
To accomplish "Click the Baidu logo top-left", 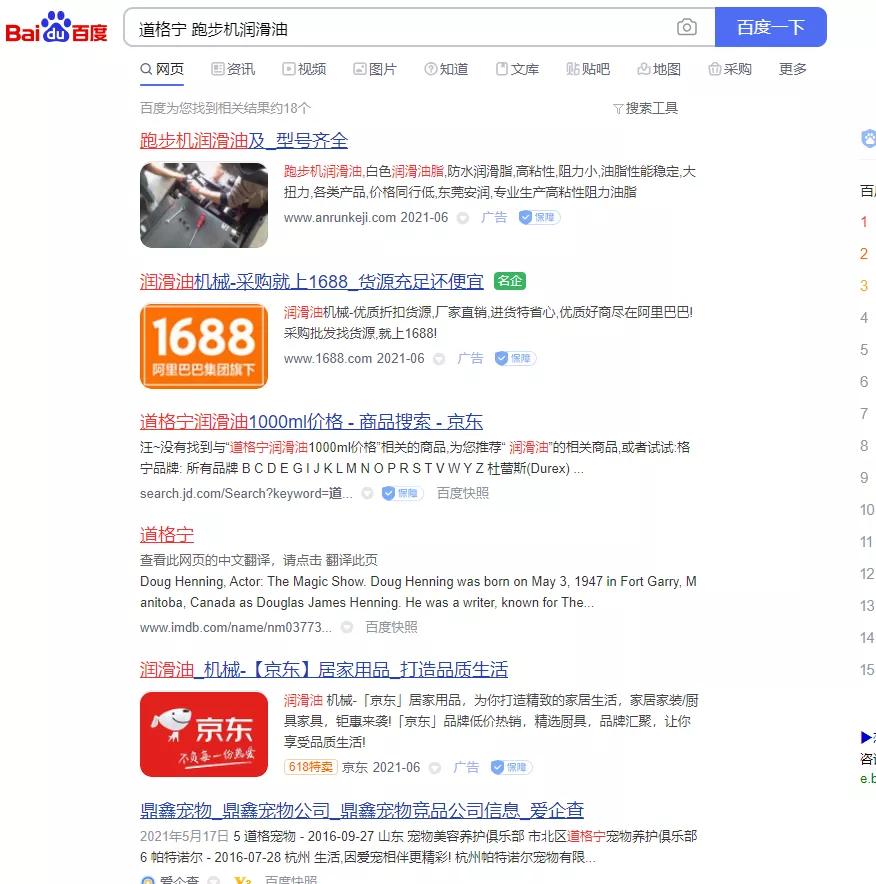I will tap(55, 26).
